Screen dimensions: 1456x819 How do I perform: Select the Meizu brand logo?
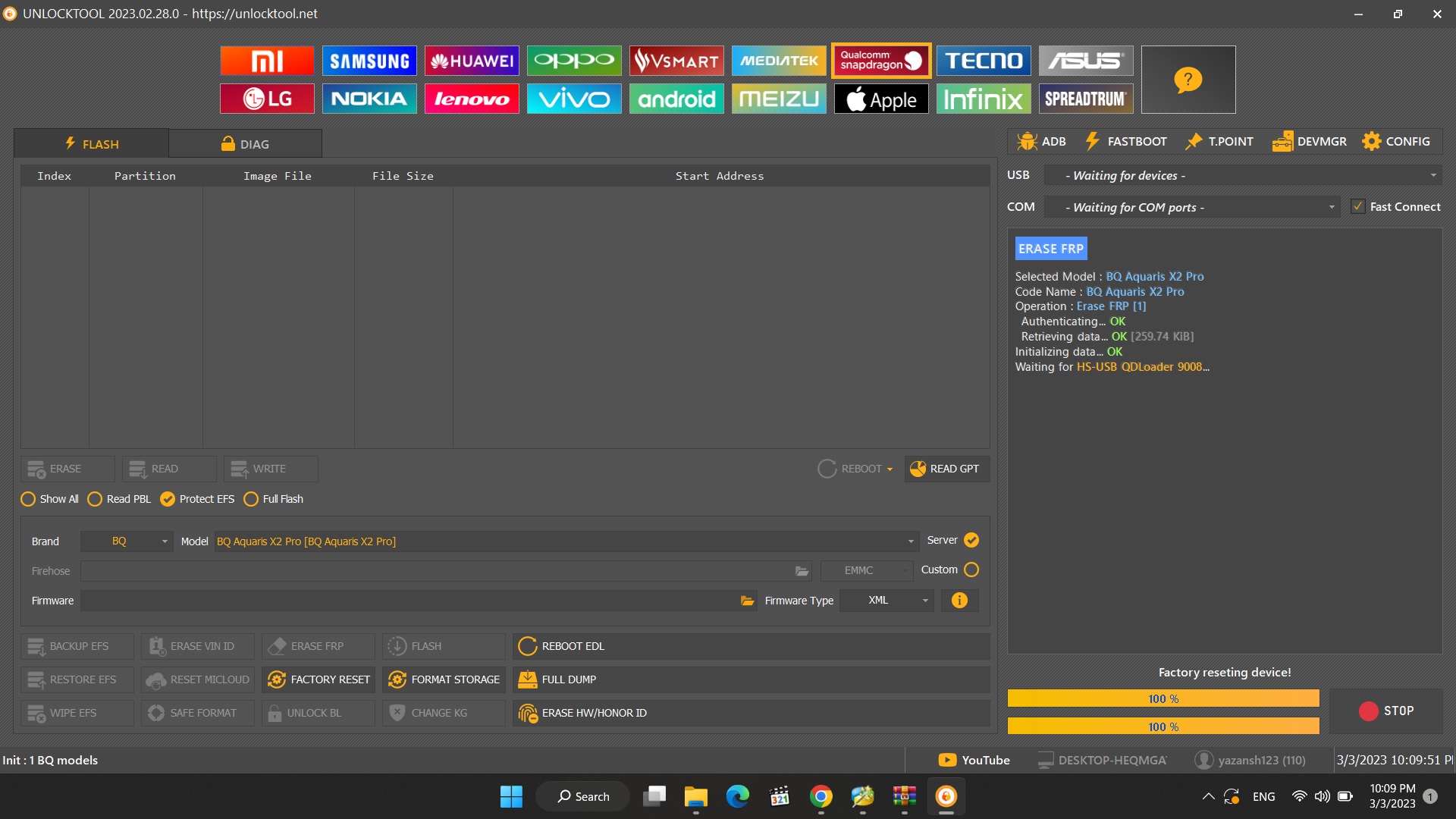coord(779,99)
